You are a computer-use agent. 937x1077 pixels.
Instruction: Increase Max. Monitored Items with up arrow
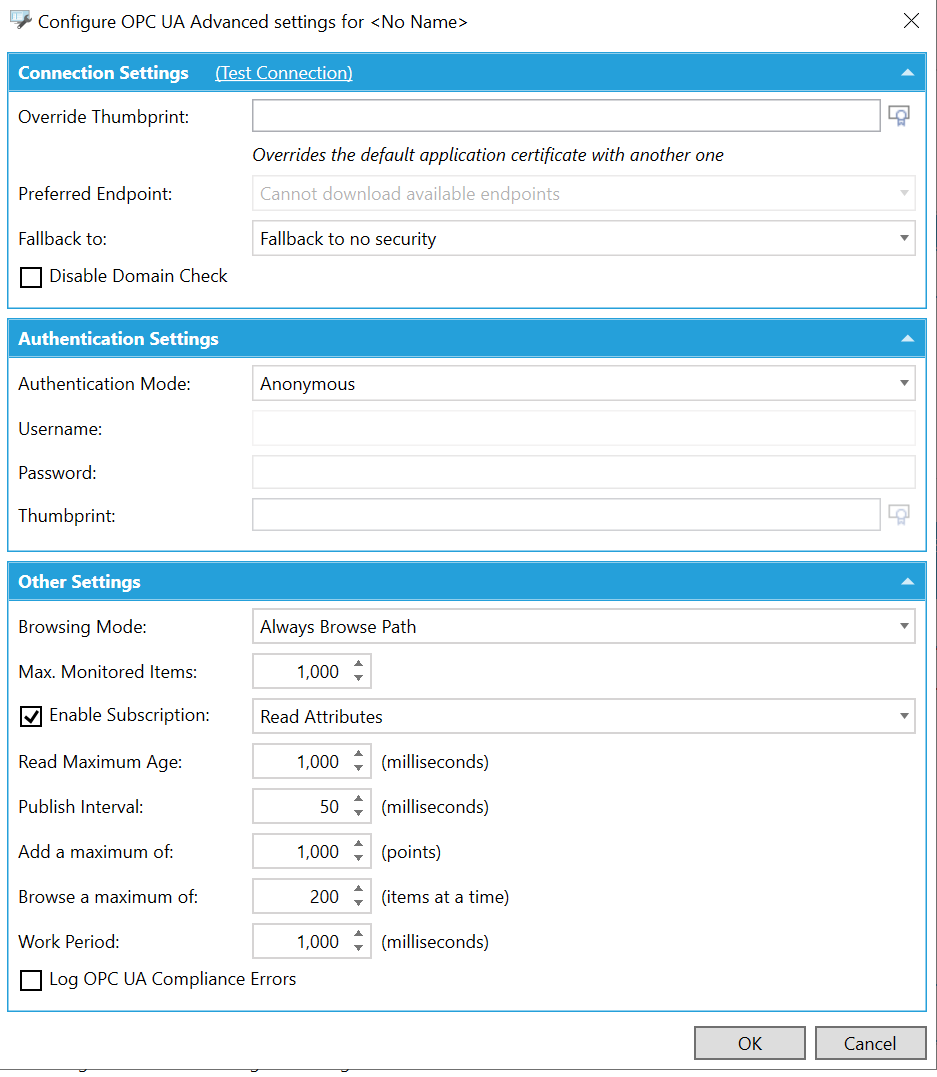359,664
